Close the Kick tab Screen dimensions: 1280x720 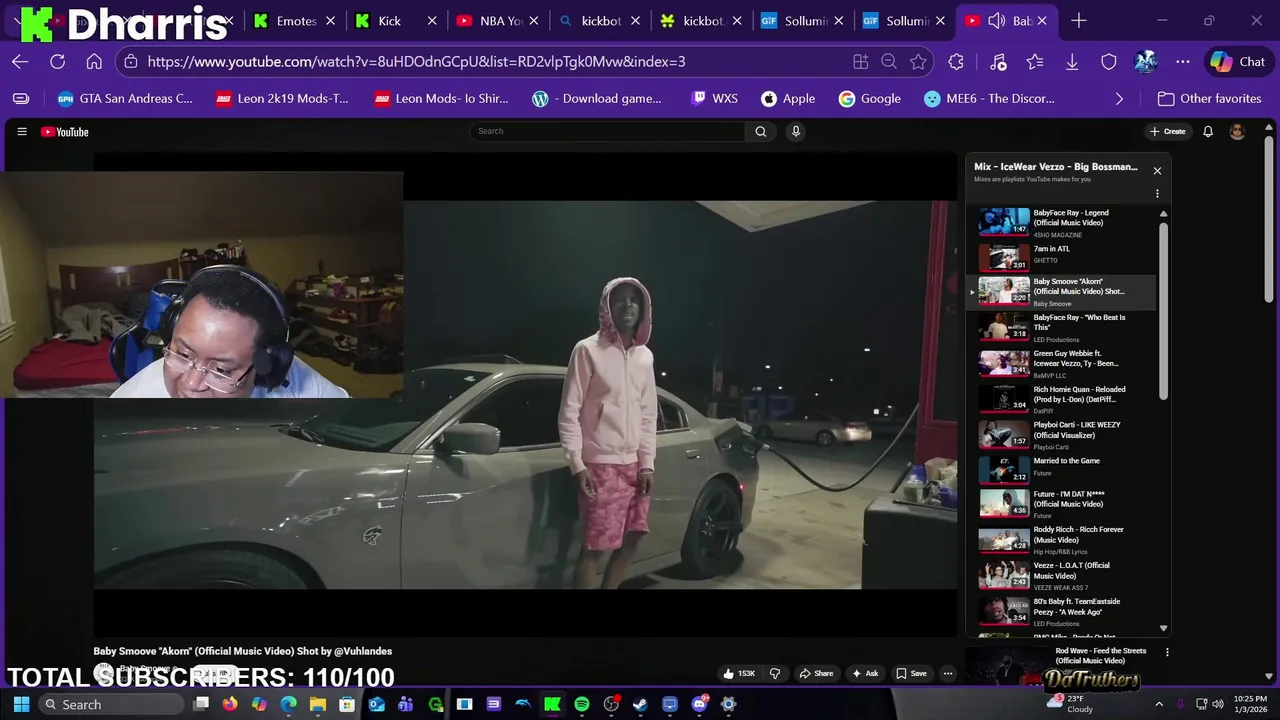tap(432, 21)
